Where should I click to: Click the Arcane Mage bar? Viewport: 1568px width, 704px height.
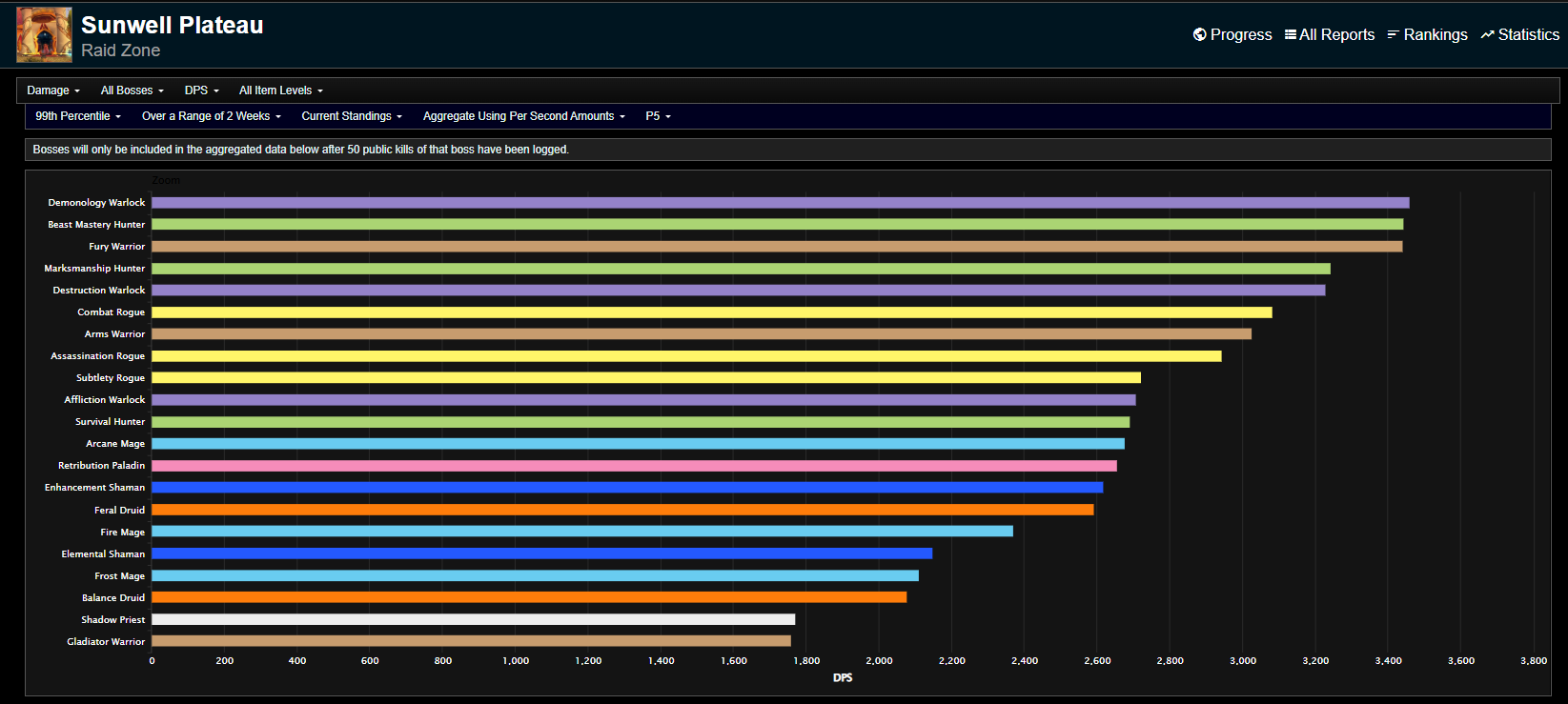638,444
